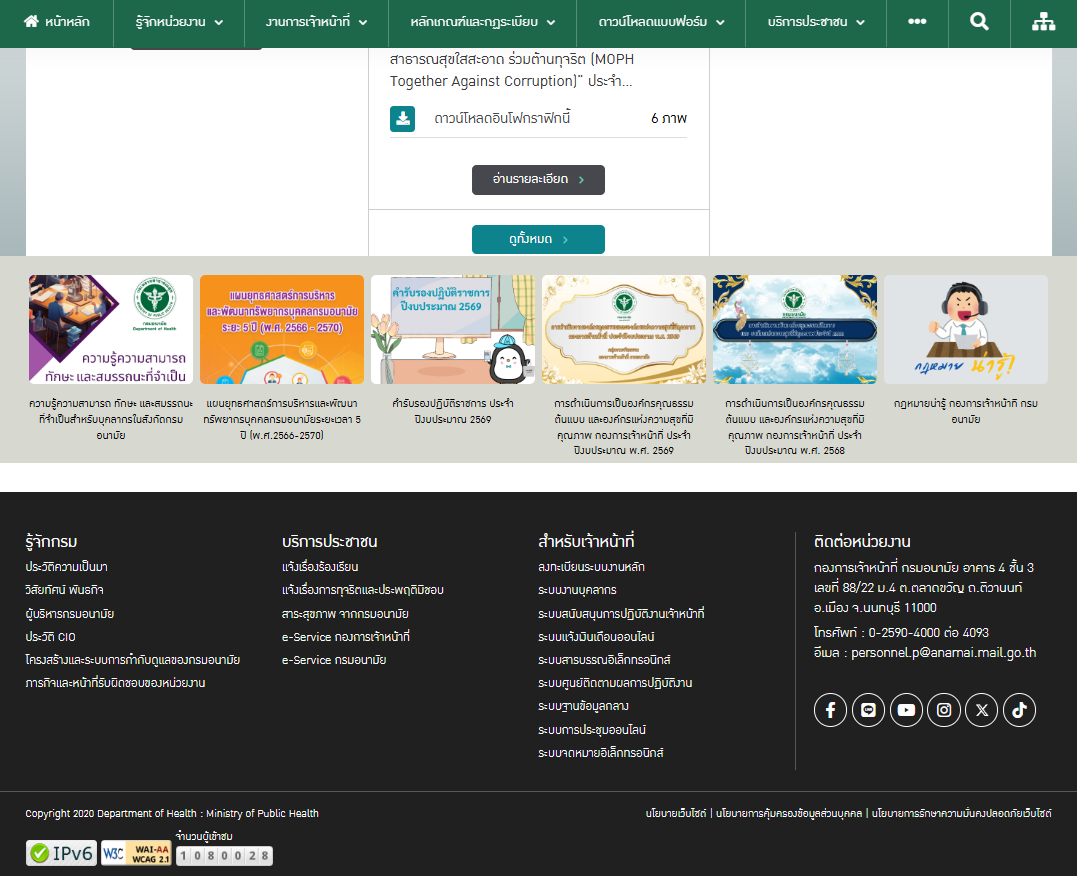Open the ประวัติความเป็นมา footer link

(66, 567)
